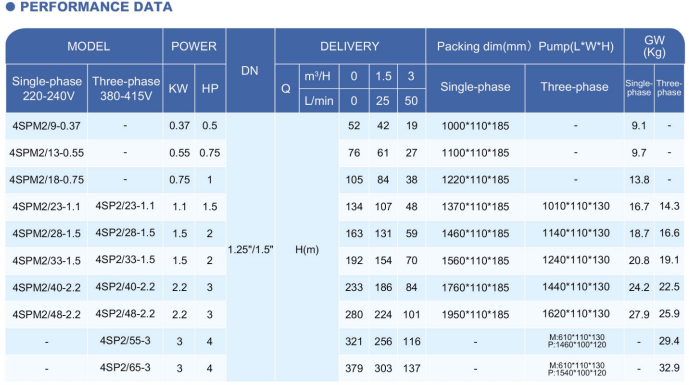Viewport: 689px width, 385px height.
Task: Click the HP subheader
Action: click(x=210, y=89)
